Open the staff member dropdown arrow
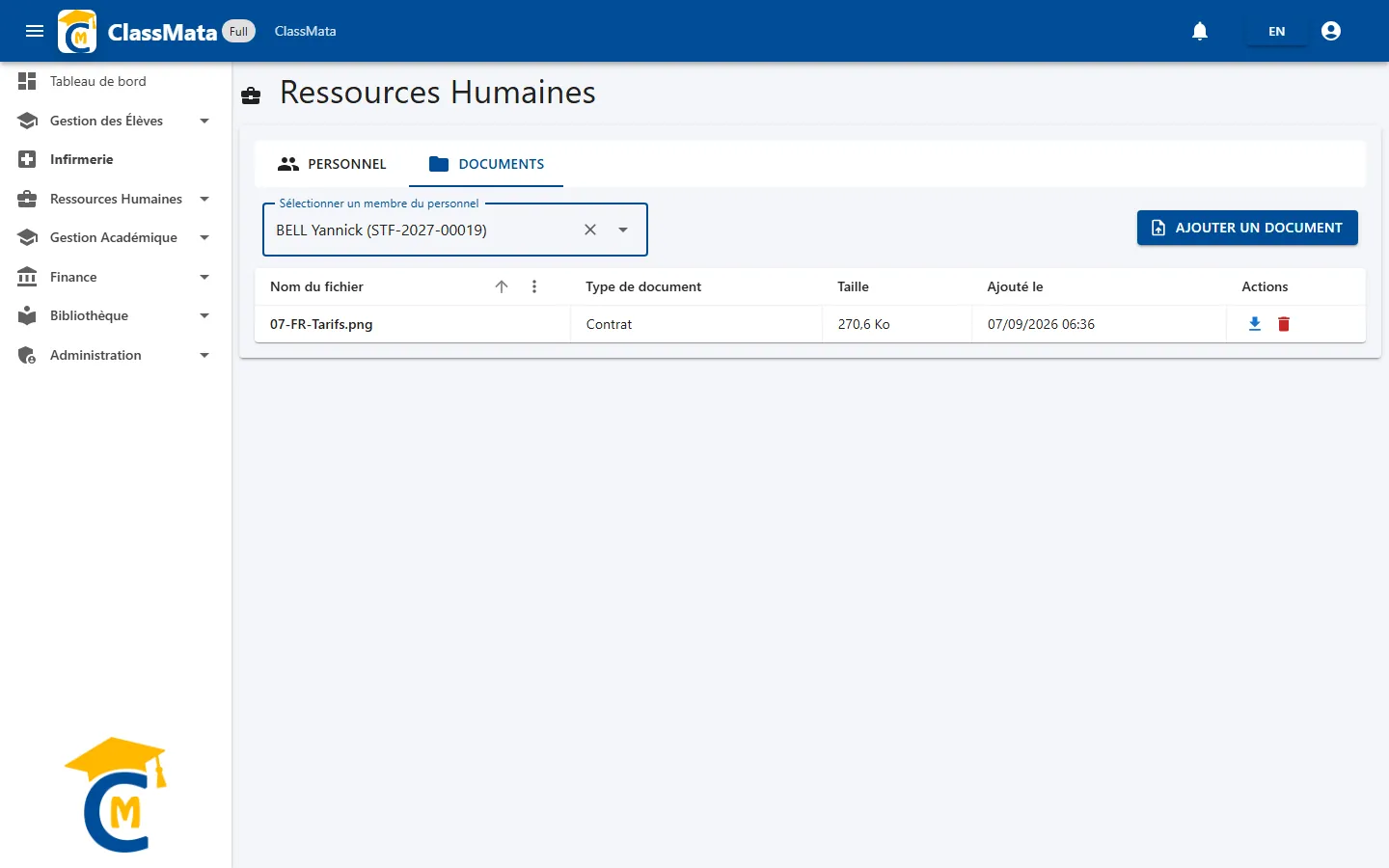 click(623, 230)
